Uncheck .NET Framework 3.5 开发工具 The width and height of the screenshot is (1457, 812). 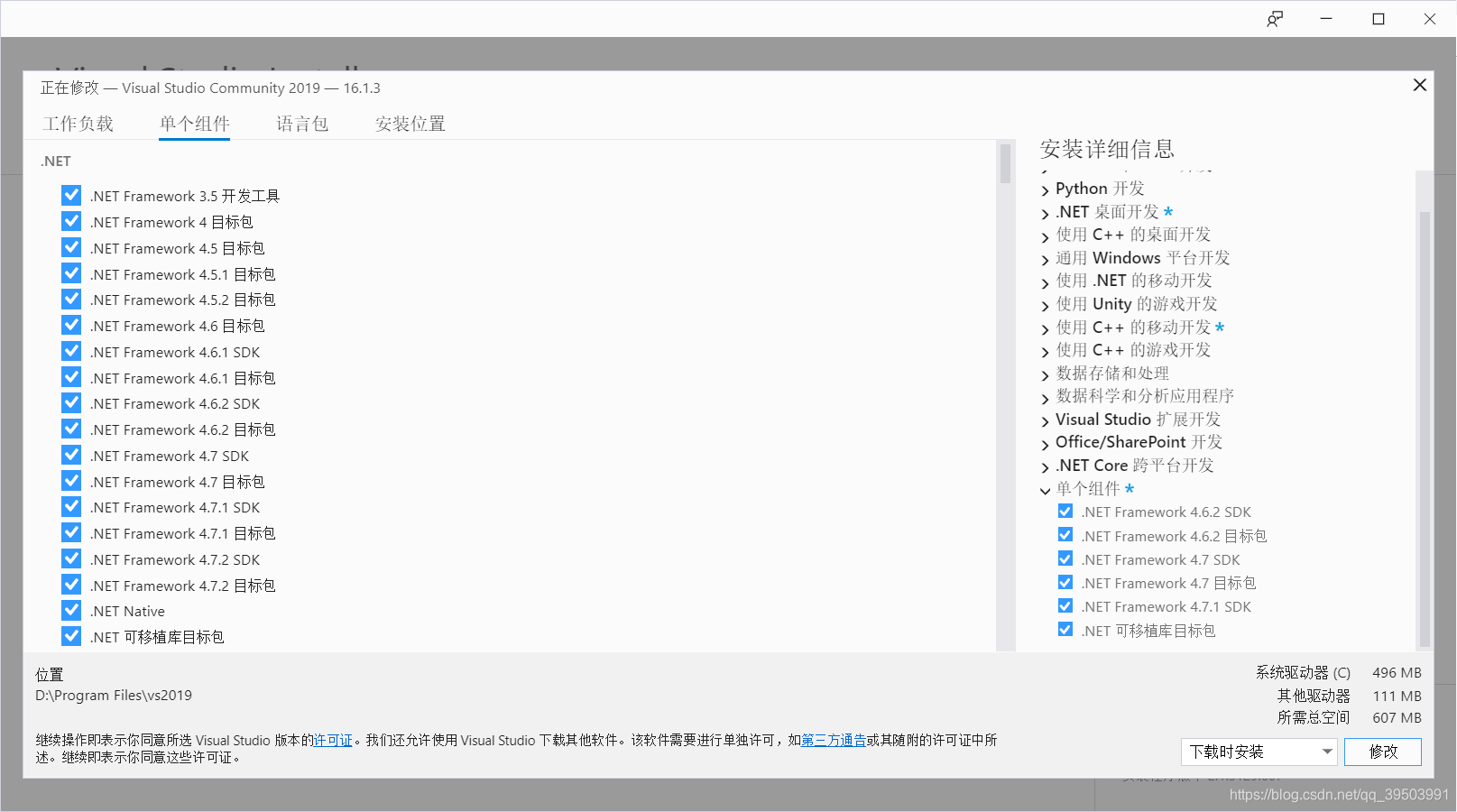point(71,195)
